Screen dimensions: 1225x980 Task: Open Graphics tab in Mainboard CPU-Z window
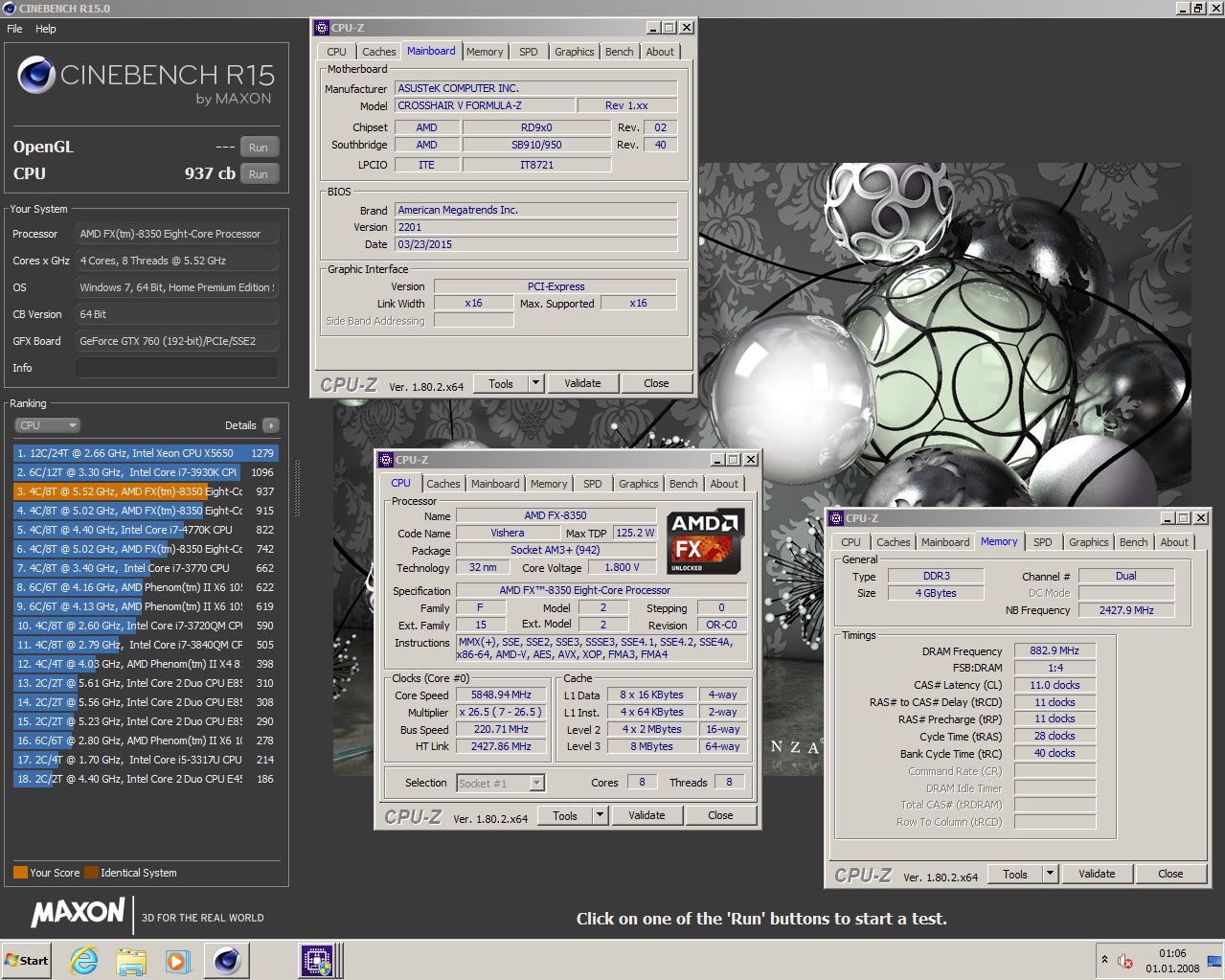click(x=575, y=52)
